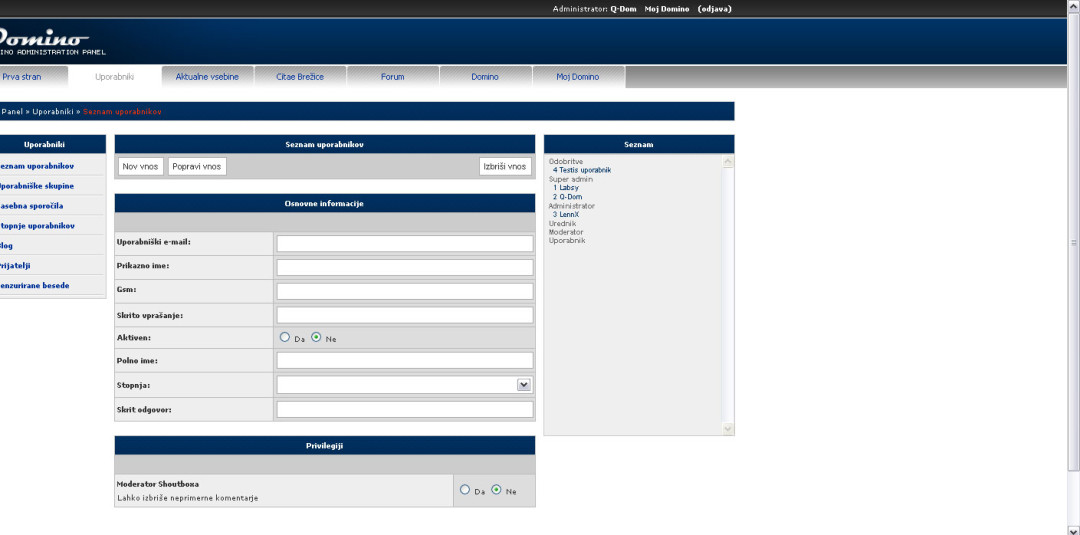This screenshot has width=1080, height=535.
Task: Log out via the 'odjava' link
Action: pos(714,9)
